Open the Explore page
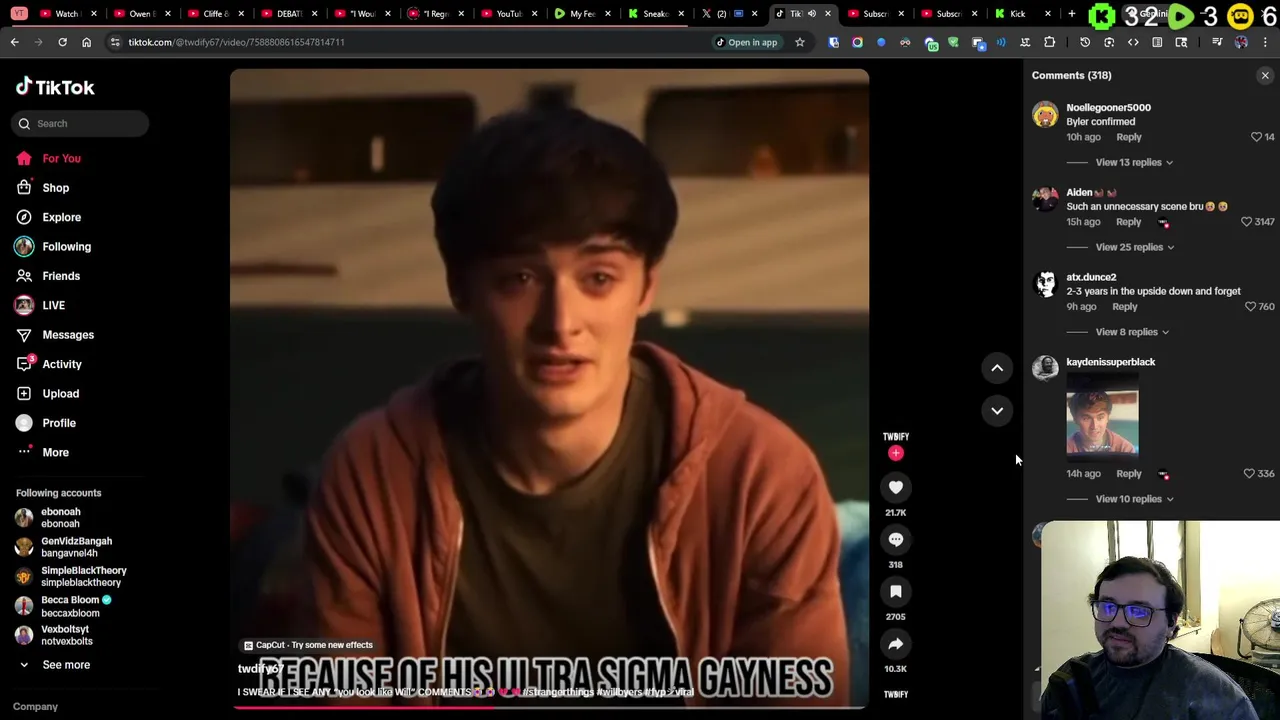The width and height of the screenshot is (1280, 720). click(61, 217)
